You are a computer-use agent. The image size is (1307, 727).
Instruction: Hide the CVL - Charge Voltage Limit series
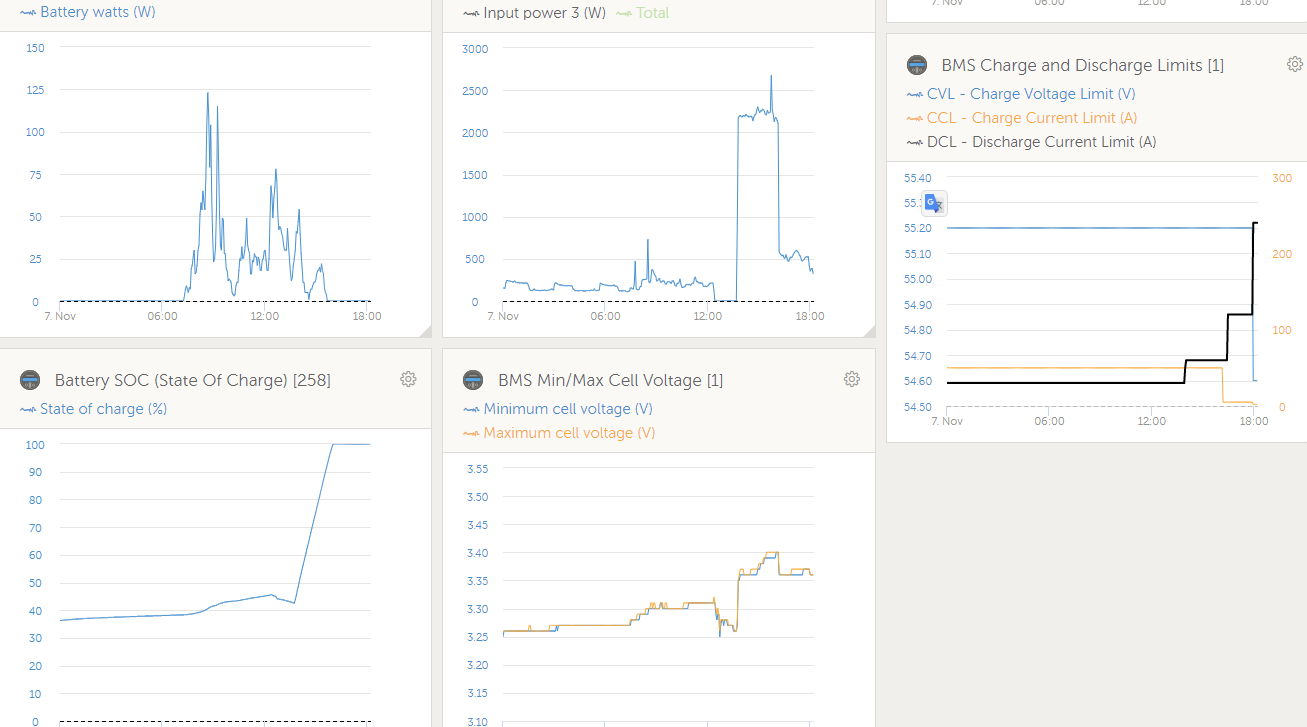1030,94
